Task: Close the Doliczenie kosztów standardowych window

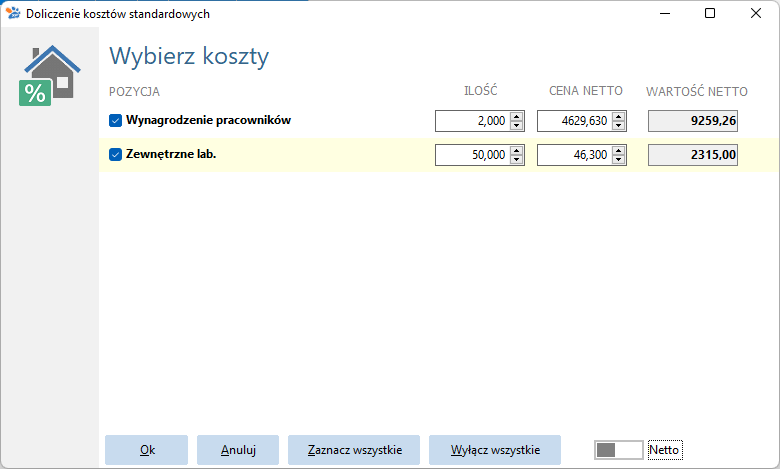Action: (756, 13)
